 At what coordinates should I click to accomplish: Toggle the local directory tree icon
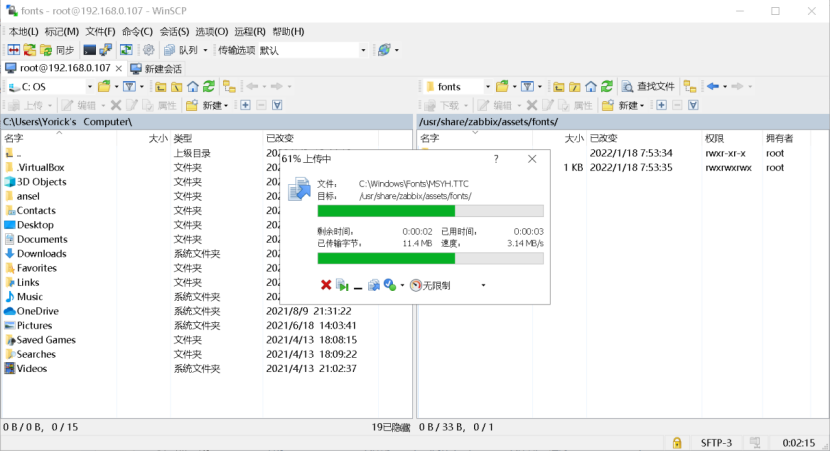click(x=229, y=86)
